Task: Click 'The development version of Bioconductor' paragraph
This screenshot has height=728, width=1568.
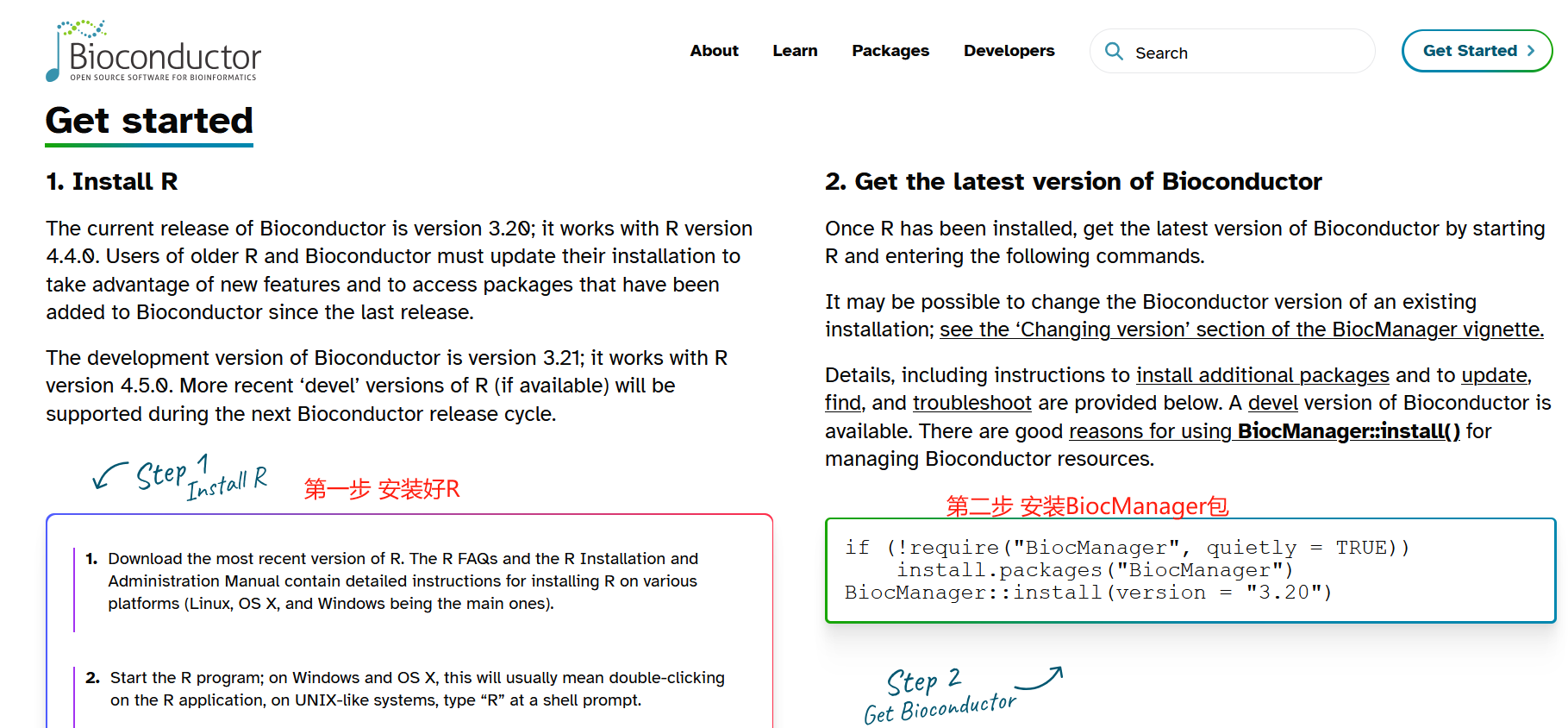Action: pos(387,386)
